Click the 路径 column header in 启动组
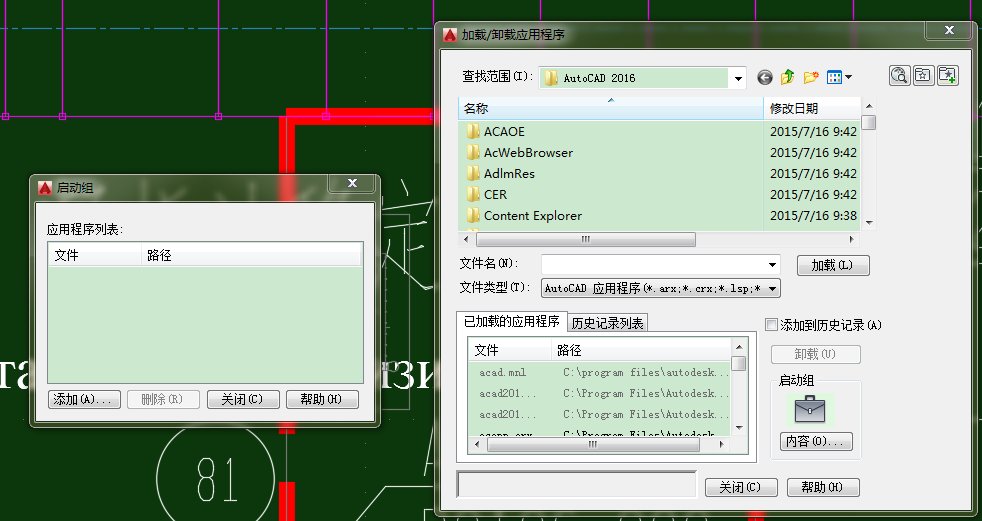982x521 pixels. pos(252,255)
